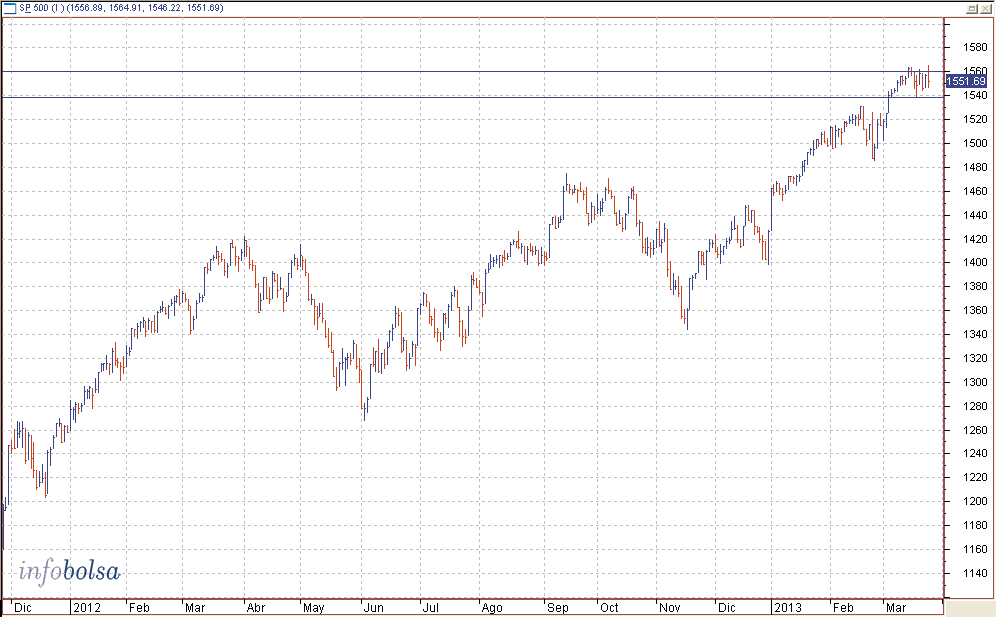Select the Sep marker on the time axis
The width and height of the screenshot is (996, 617).
point(556,607)
